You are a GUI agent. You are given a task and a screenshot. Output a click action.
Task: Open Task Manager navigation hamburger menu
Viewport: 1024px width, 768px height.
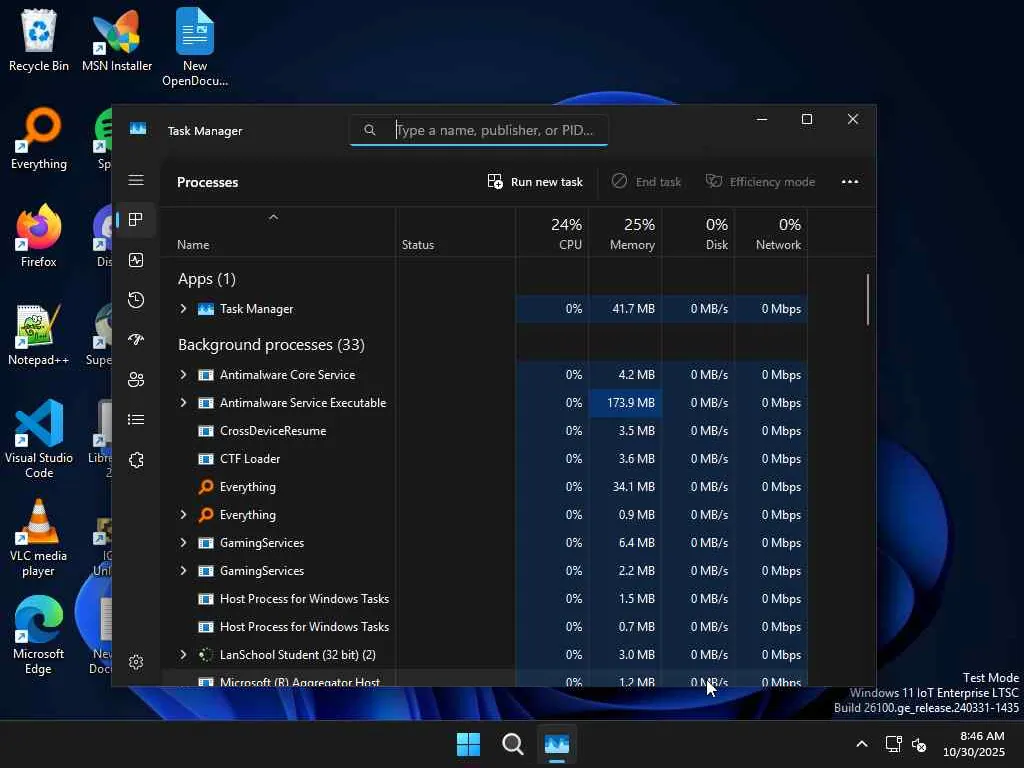[136, 180]
